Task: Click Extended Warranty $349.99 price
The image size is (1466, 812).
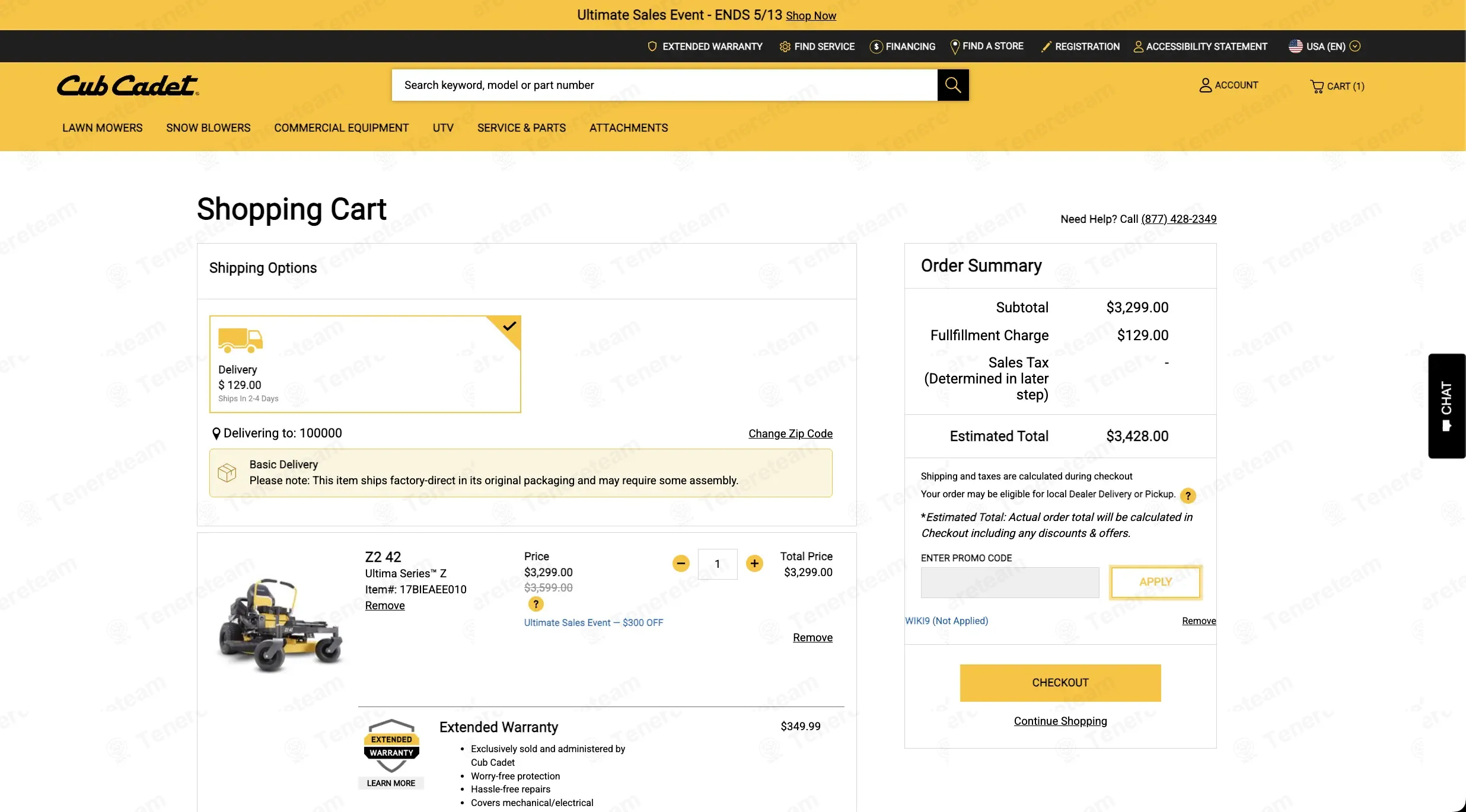Action: (801, 726)
